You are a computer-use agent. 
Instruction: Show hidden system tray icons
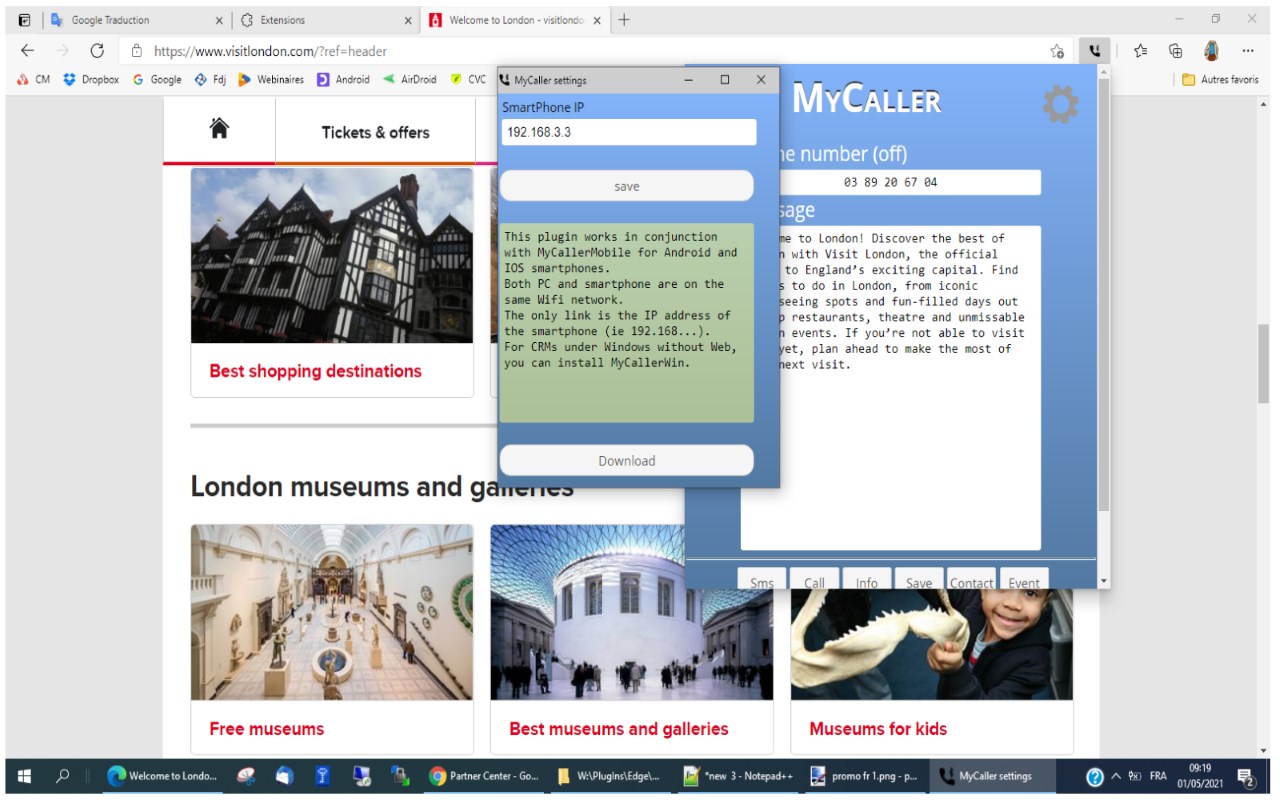(x=1116, y=776)
